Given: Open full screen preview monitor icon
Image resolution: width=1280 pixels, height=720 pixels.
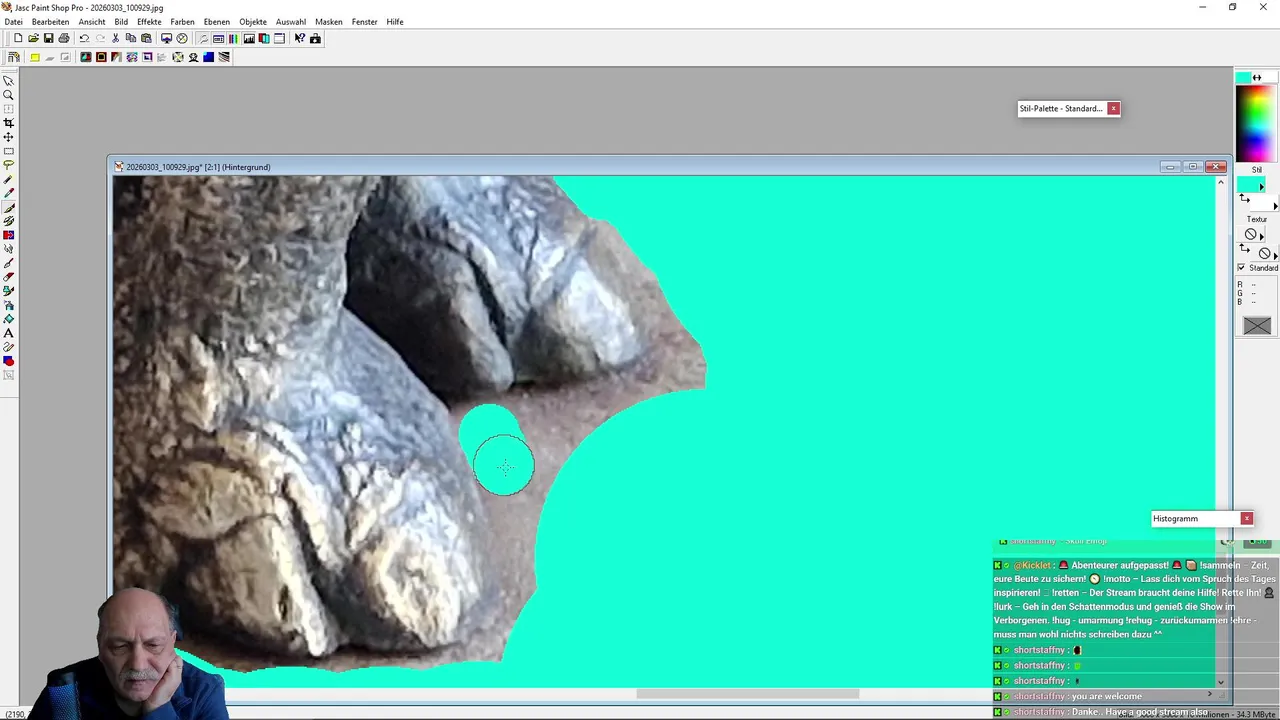Looking at the screenshot, I should point(166,38).
